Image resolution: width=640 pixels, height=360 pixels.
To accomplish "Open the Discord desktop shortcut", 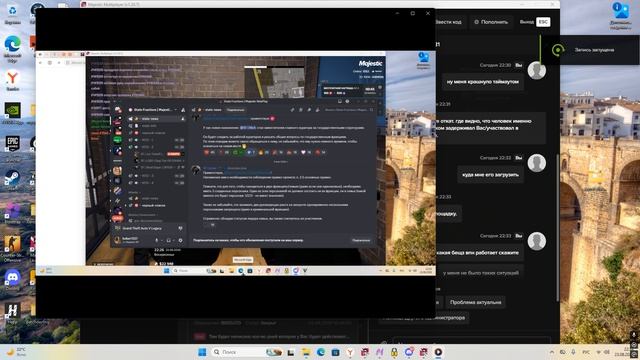I will 13,280.
